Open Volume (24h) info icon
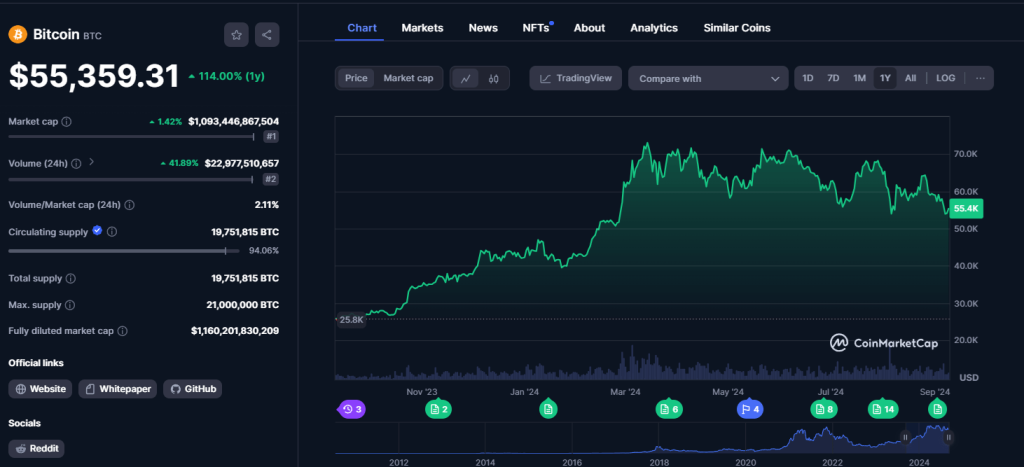The height and width of the screenshot is (467, 1024). click(76, 163)
